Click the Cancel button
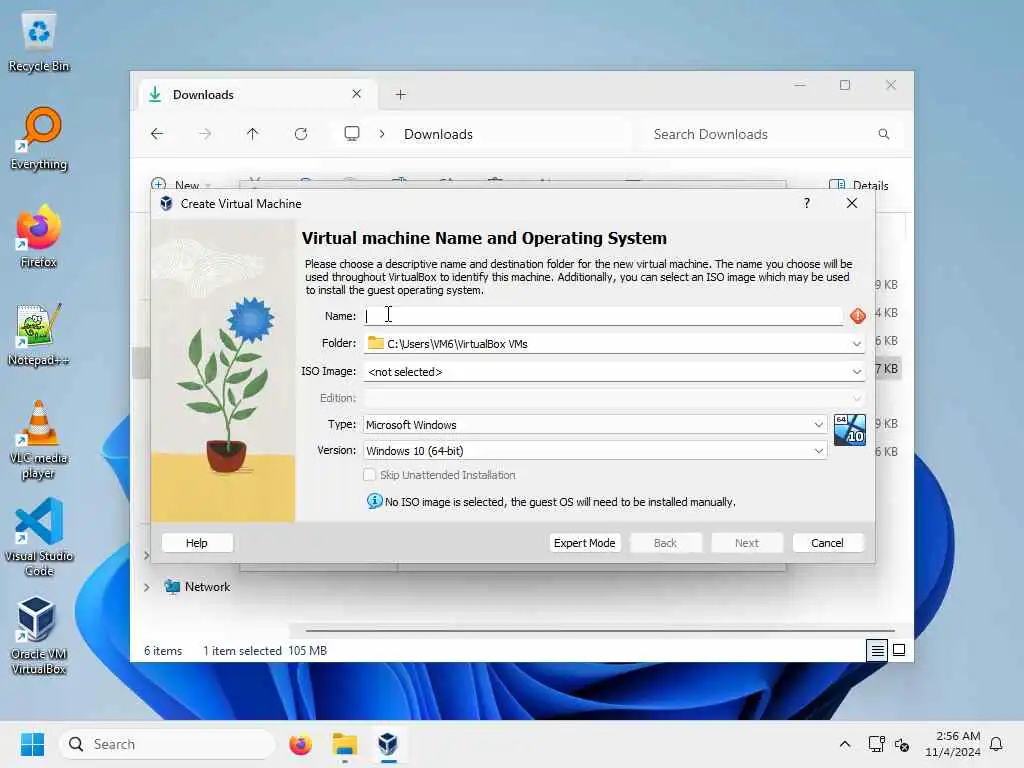 pos(827,543)
